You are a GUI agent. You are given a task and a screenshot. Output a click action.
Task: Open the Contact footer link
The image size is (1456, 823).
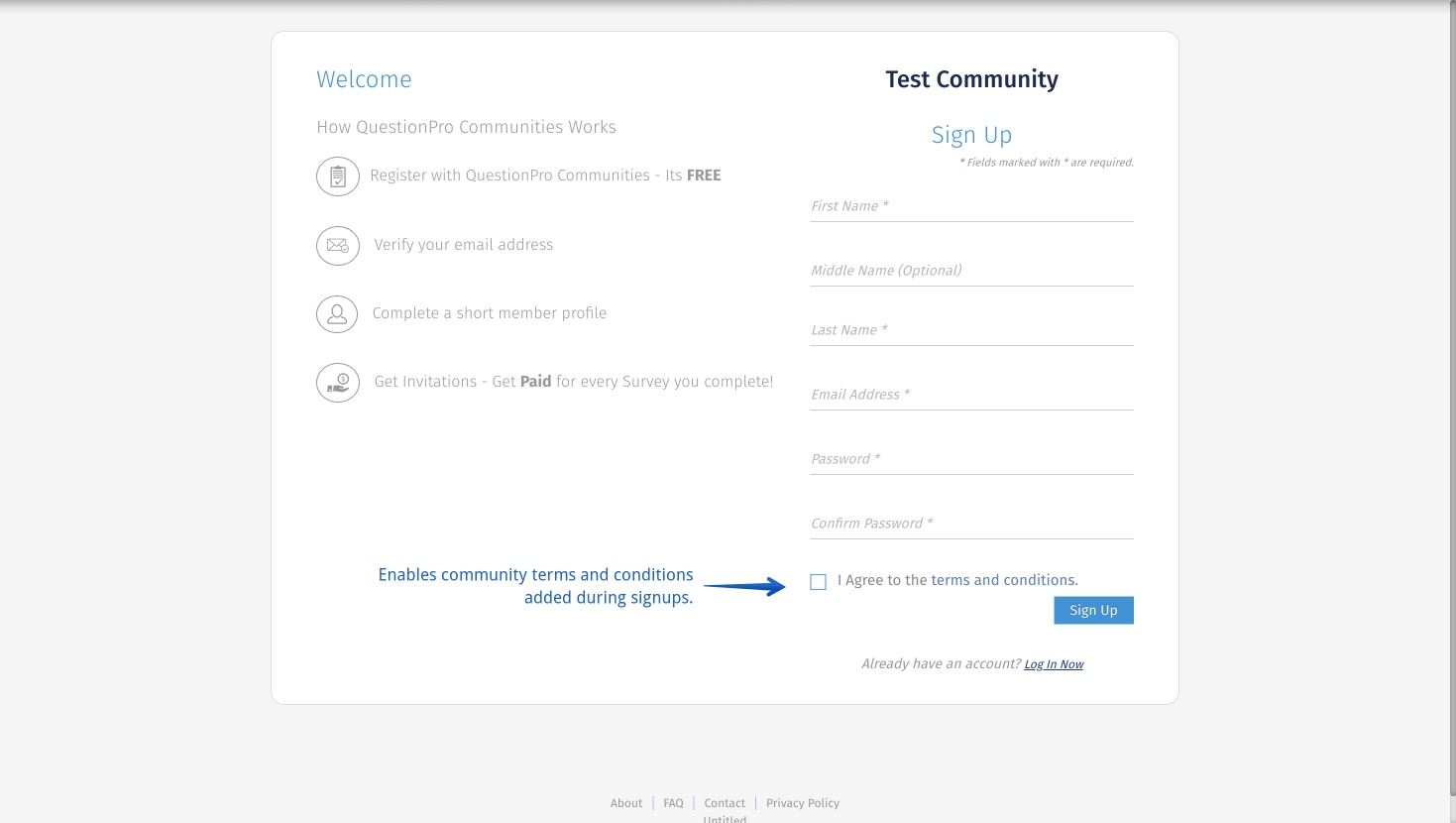725,803
